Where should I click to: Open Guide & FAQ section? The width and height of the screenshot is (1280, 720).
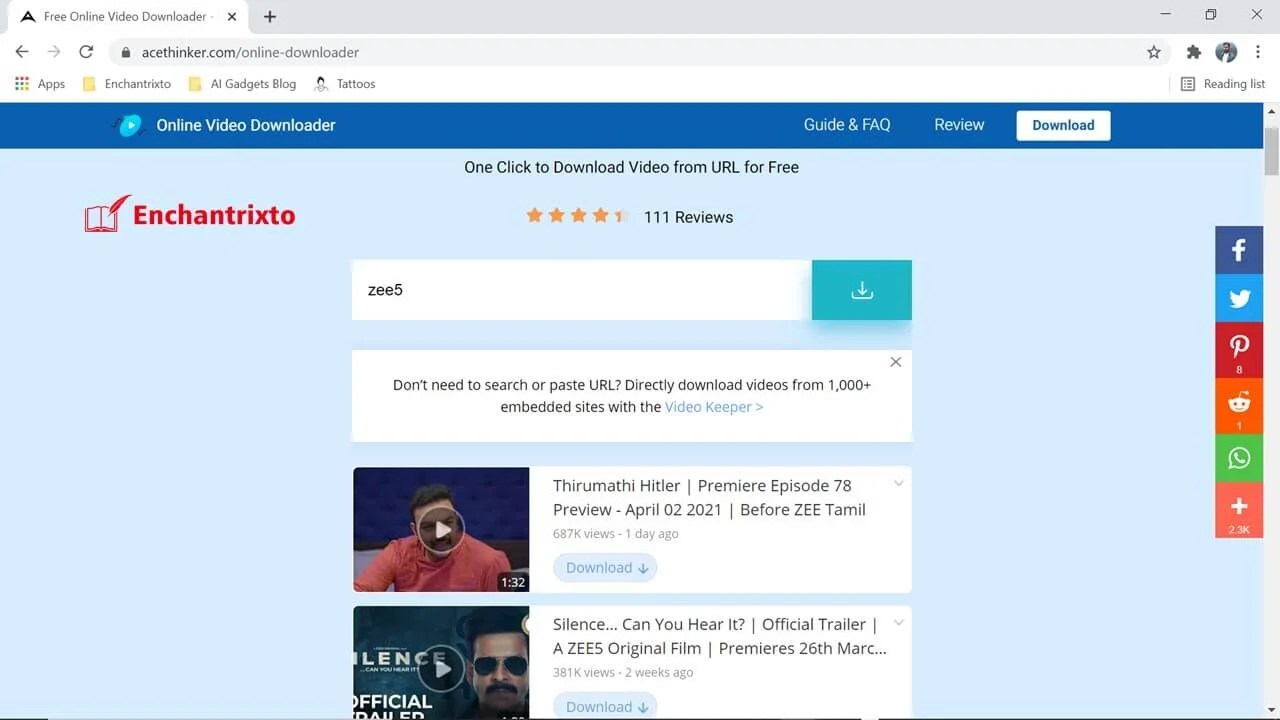click(x=847, y=125)
